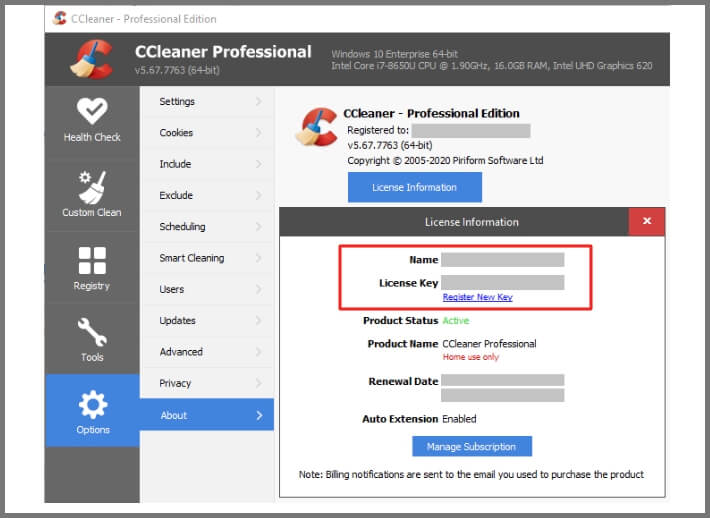Click the CCleaner logo in About panel
Viewport: 710px width, 518px height.
(x=316, y=125)
